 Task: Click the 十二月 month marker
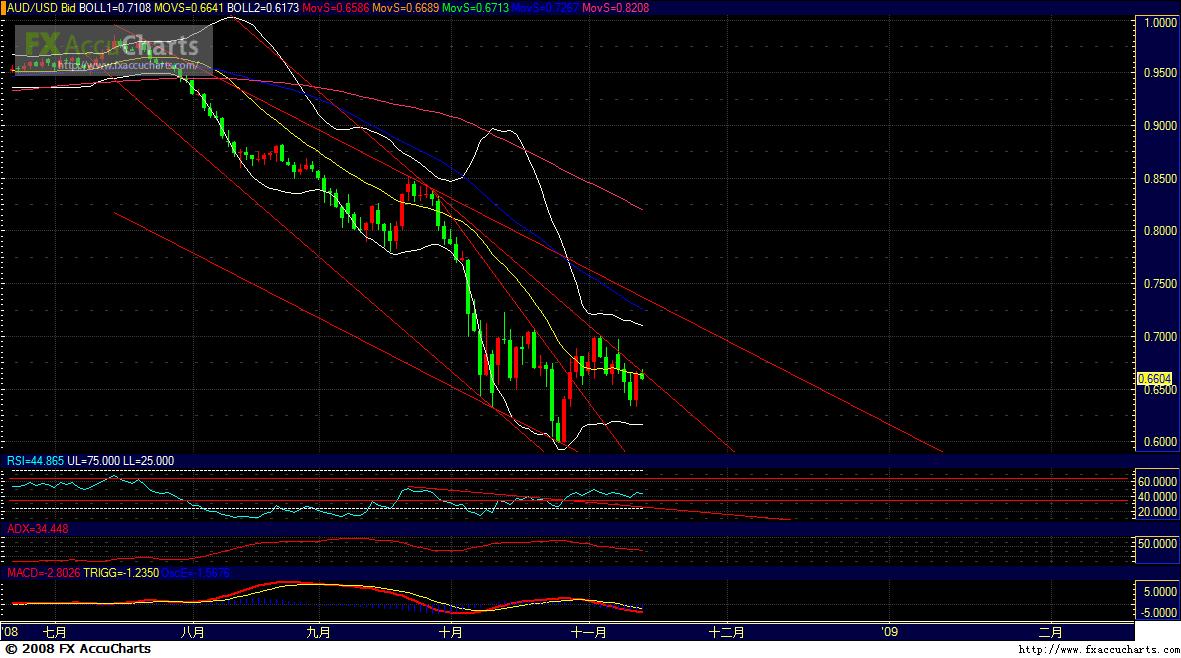[727, 632]
